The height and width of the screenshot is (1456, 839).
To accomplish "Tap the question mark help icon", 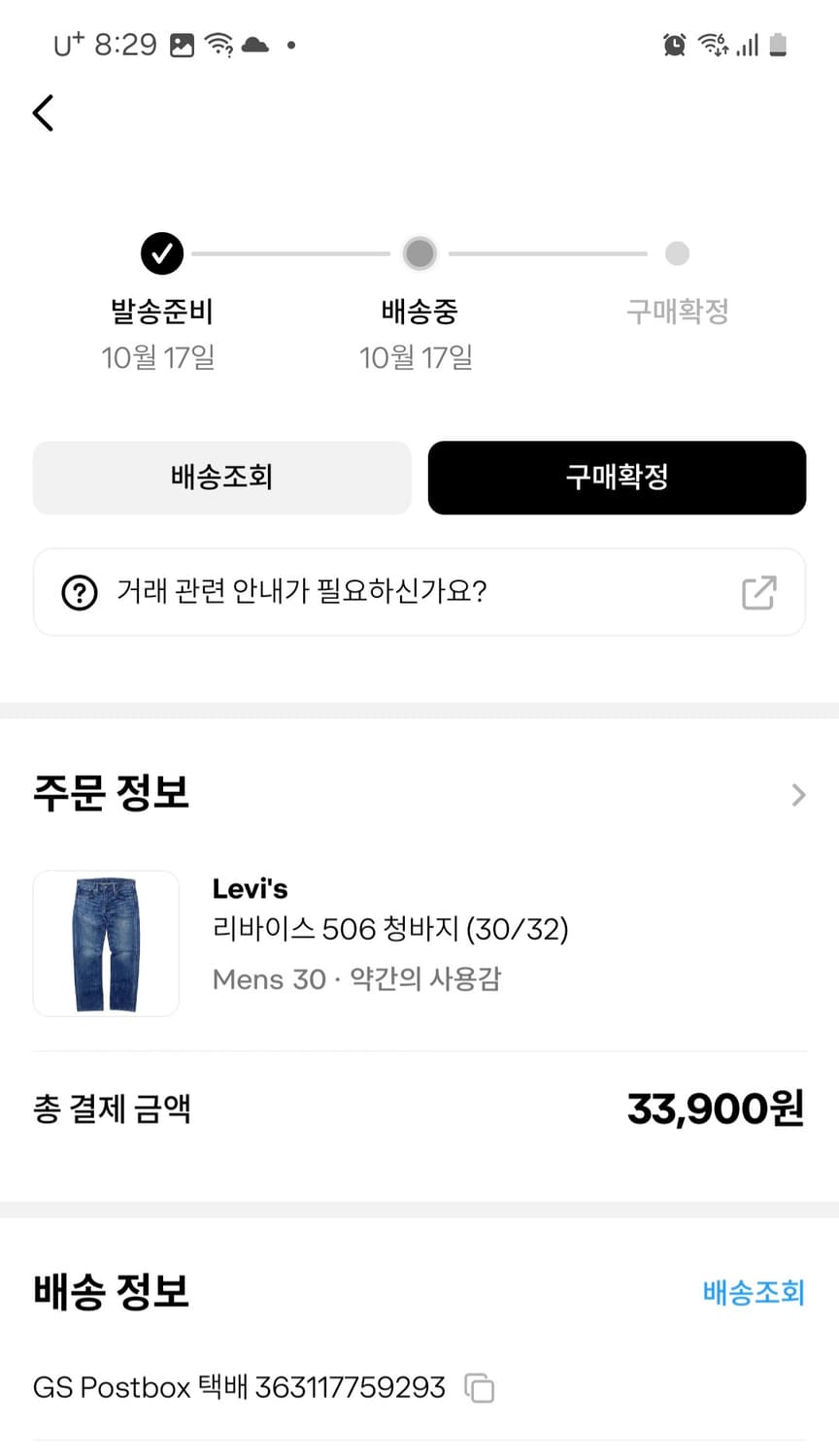I will (x=80, y=592).
